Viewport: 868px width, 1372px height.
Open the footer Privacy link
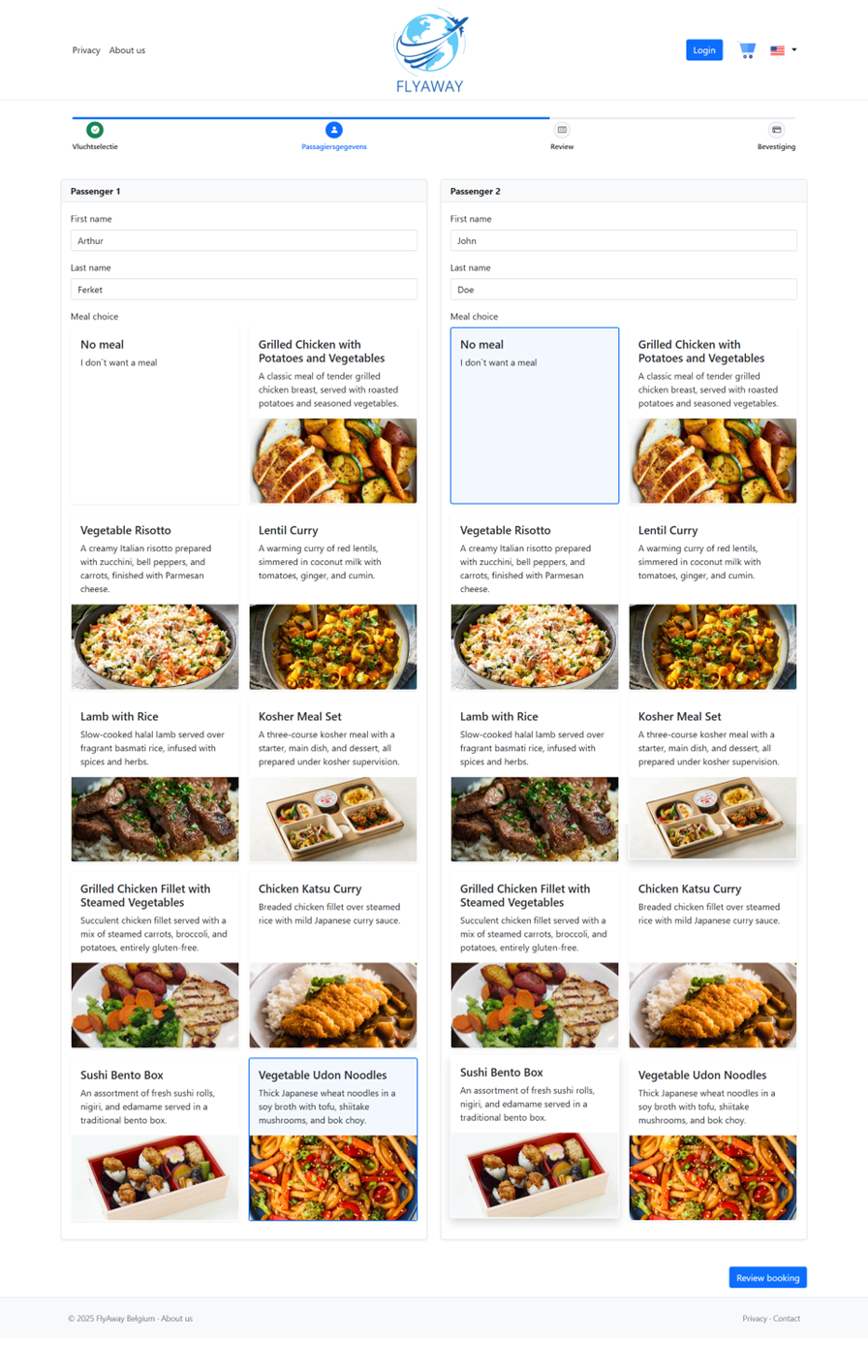[755, 1319]
